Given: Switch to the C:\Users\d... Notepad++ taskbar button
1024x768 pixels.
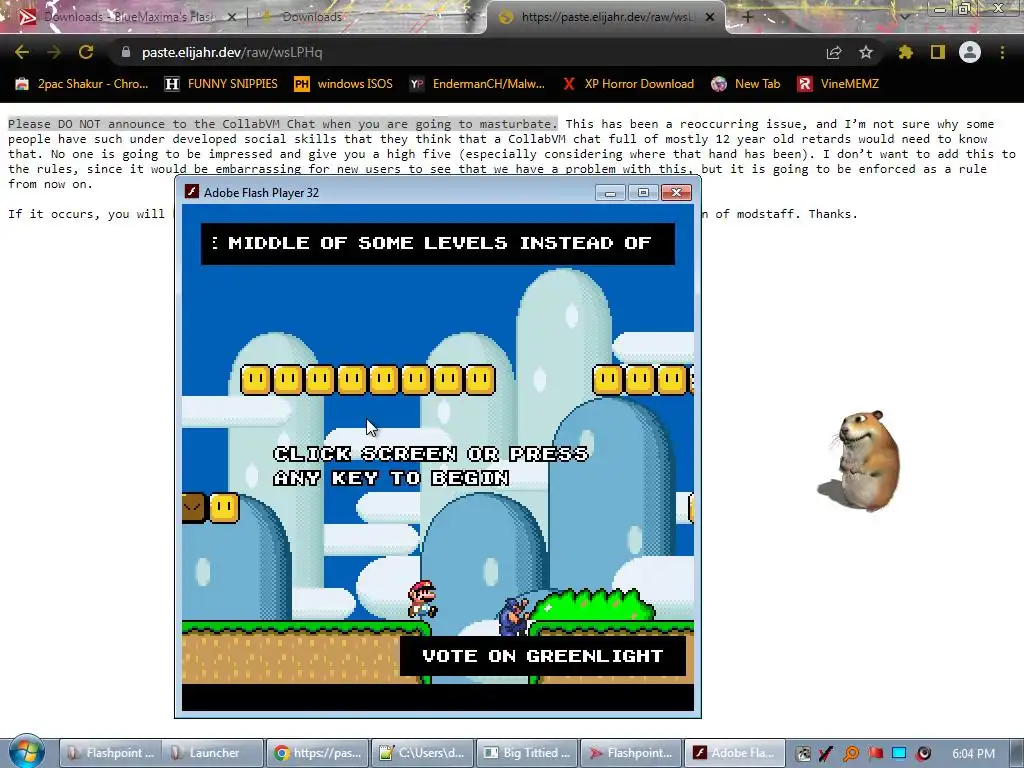Looking at the screenshot, I should tap(423, 753).
